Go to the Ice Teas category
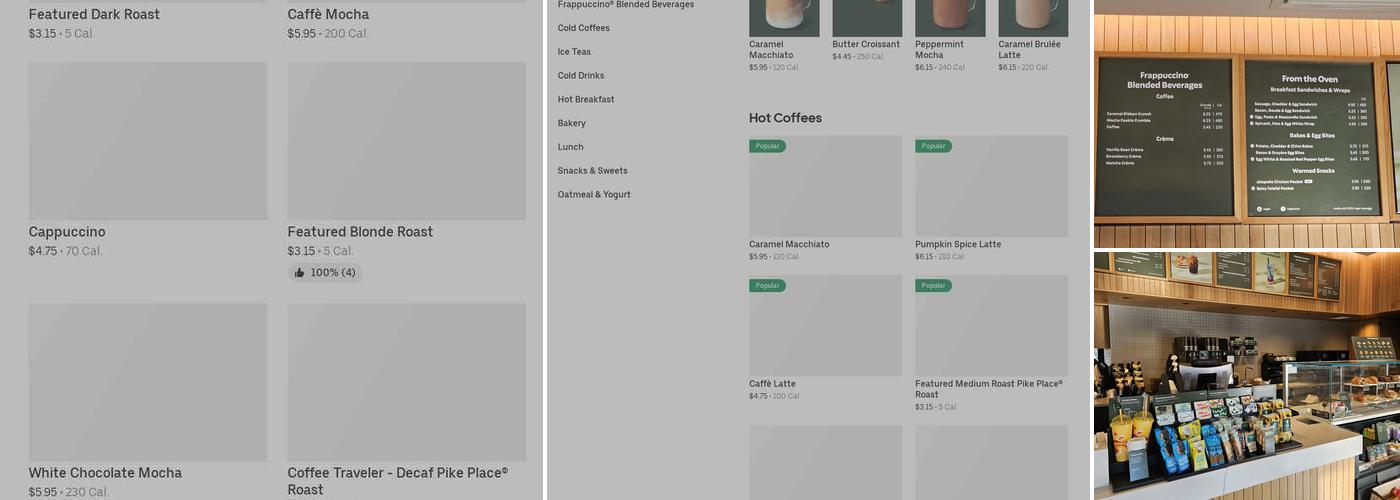Viewport: 1400px width, 500px height. [574, 52]
